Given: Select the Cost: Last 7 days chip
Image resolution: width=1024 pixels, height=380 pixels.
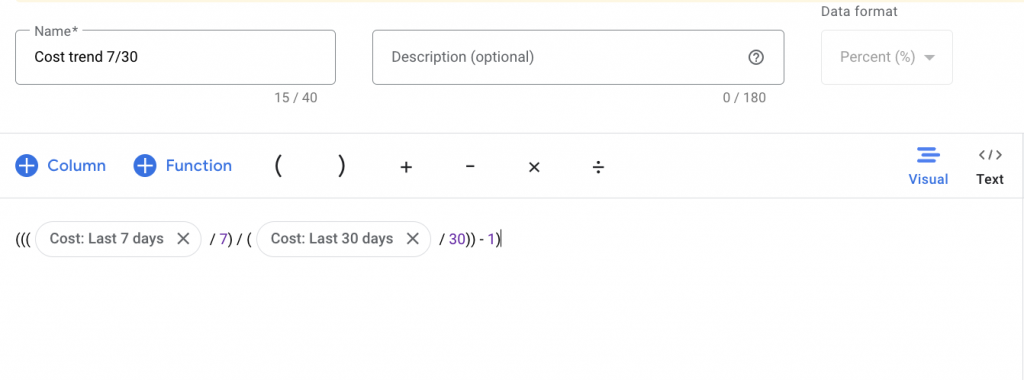Looking at the screenshot, I should point(106,239).
